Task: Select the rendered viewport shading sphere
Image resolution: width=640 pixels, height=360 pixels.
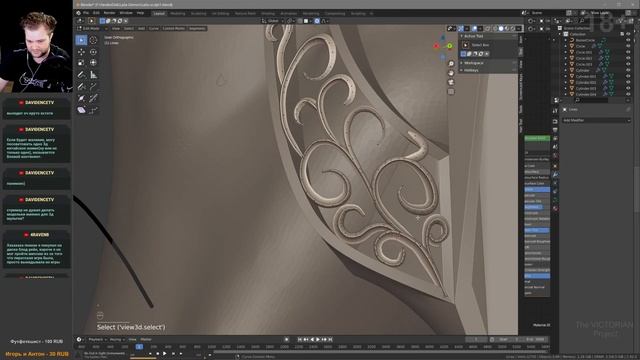Action: [513, 29]
